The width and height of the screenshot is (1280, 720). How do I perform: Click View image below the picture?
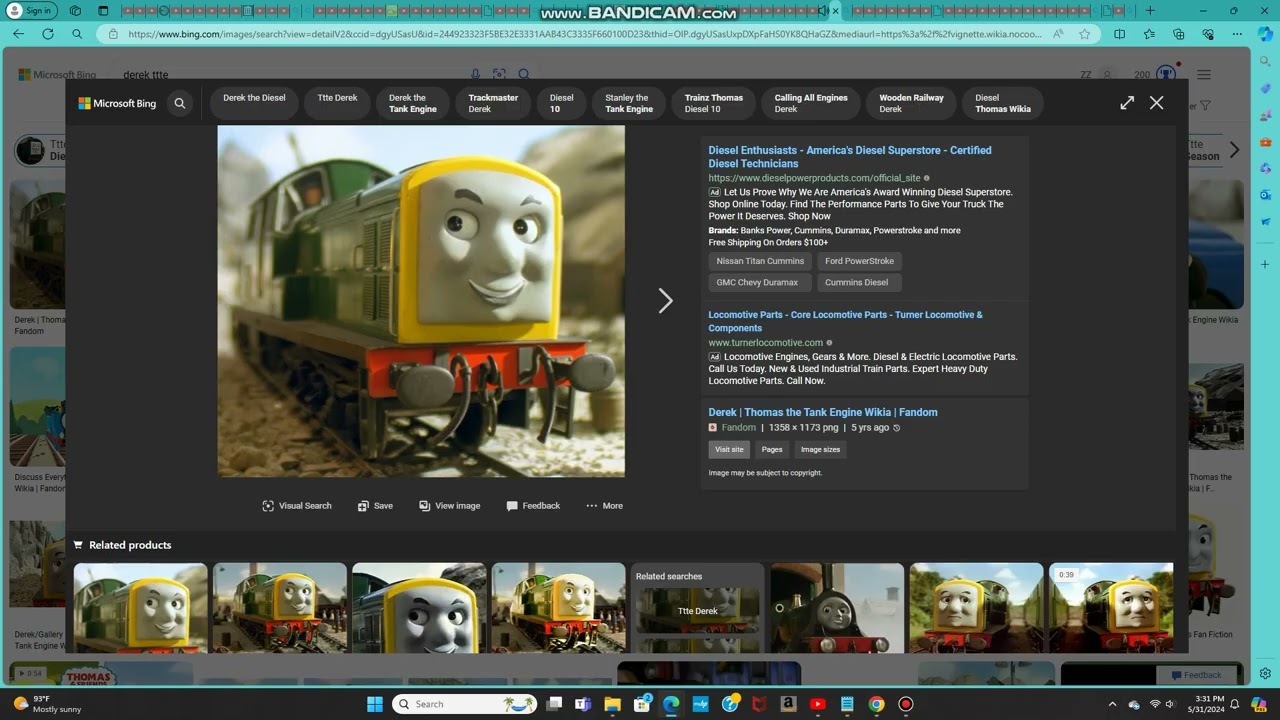coord(450,506)
